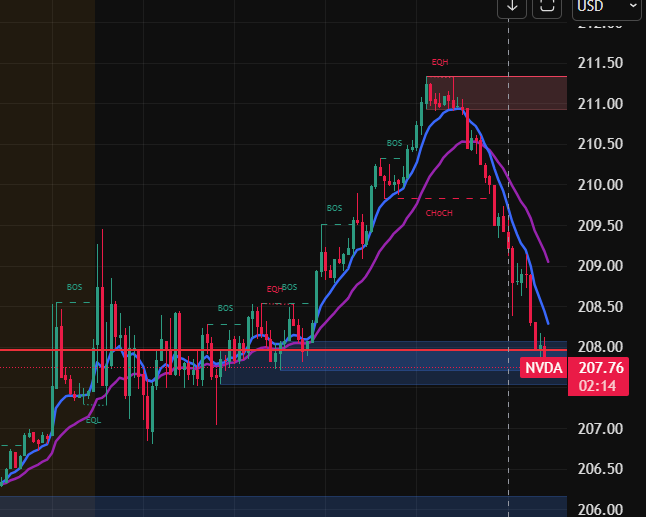
Task: Select the BOS label beside the lower EQH
Action: pos(290,287)
